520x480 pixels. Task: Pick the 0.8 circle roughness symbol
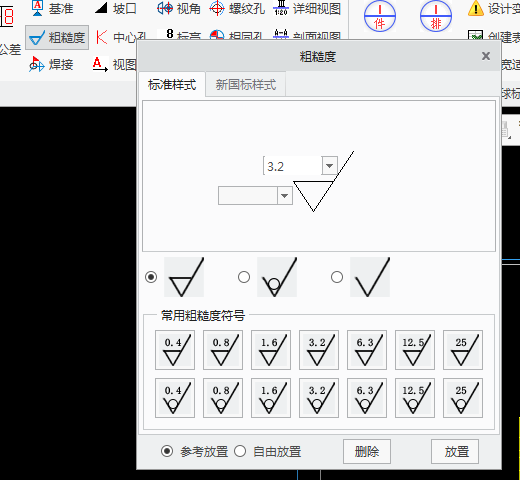223,398
